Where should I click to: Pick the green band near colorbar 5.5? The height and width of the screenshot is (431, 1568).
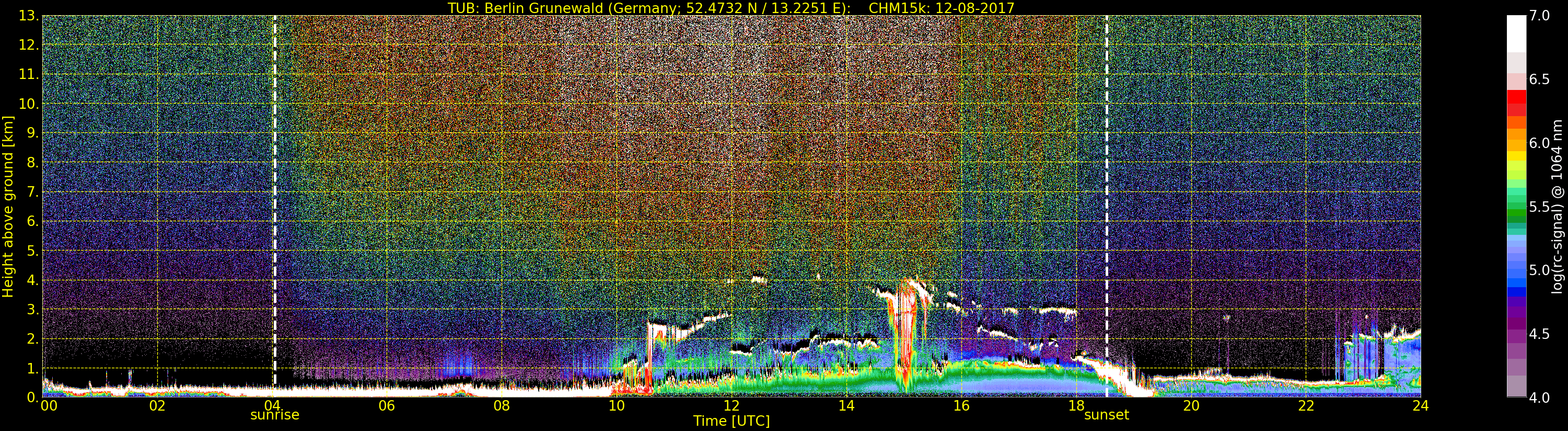pyautogui.click(x=1516, y=213)
